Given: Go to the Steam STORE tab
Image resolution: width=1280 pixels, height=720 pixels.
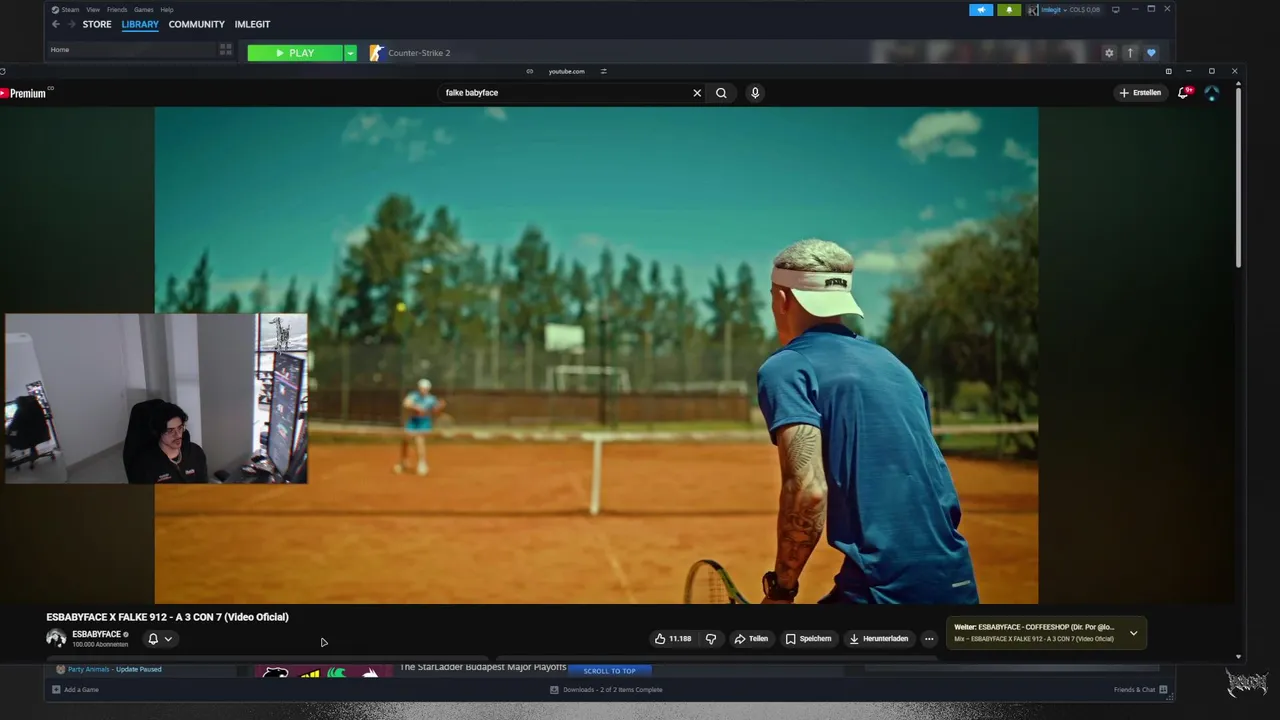Looking at the screenshot, I should click(x=97, y=24).
